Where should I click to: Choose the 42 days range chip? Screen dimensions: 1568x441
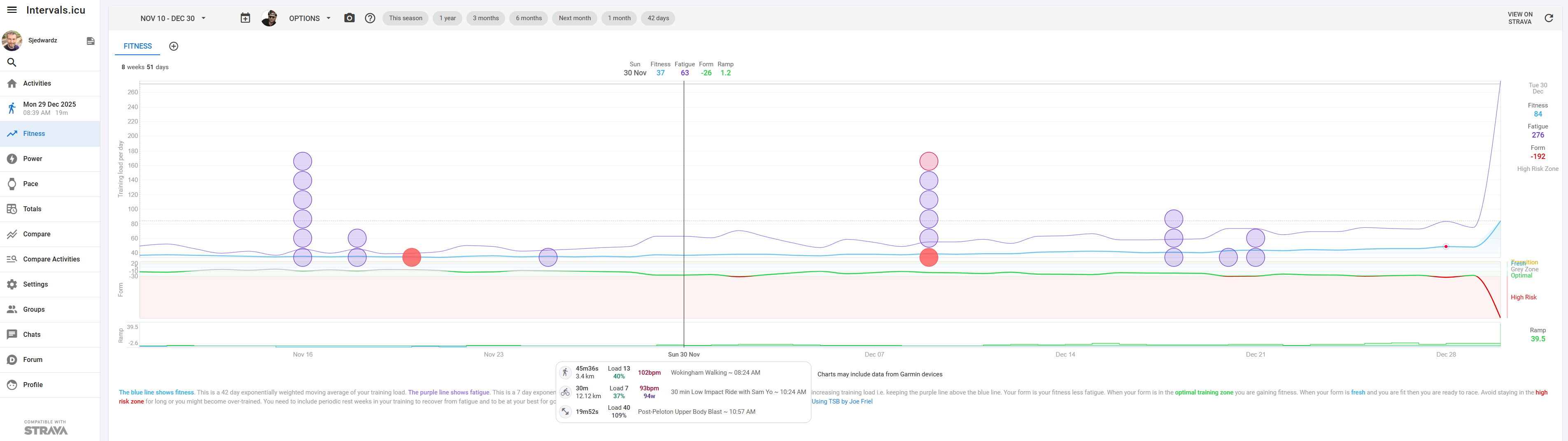(x=658, y=18)
